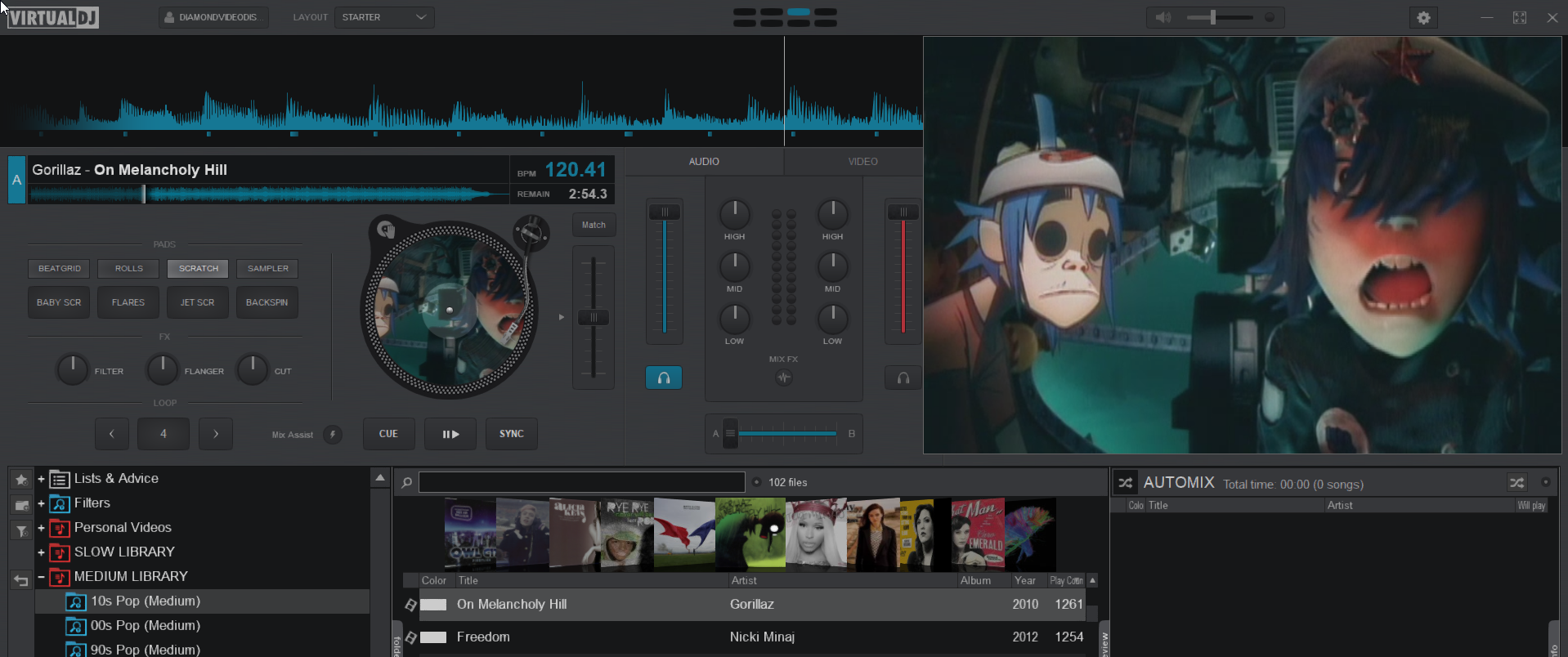Select the ROLLS pads tab
The width and height of the screenshot is (1568, 657).
128,268
